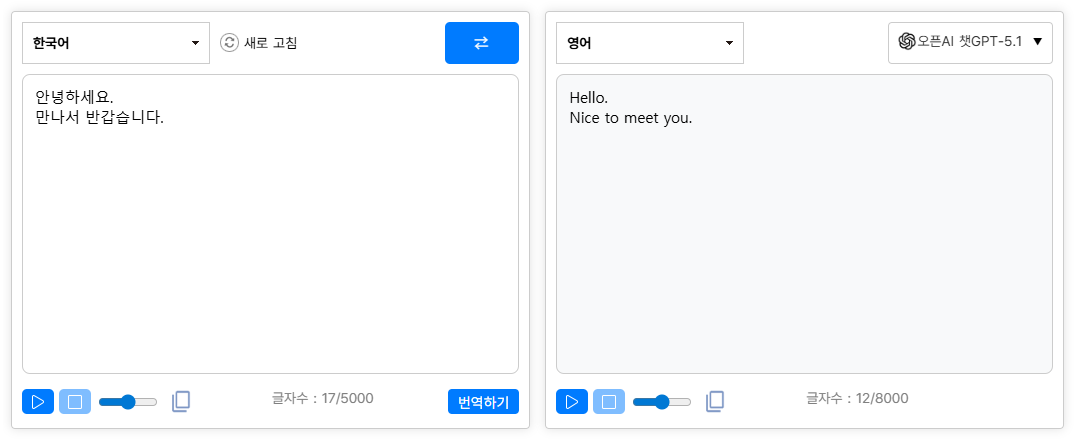Place cursor on the line 만나서 반갑습니다.
This screenshot has height=440, width=1075.
click(99, 117)
